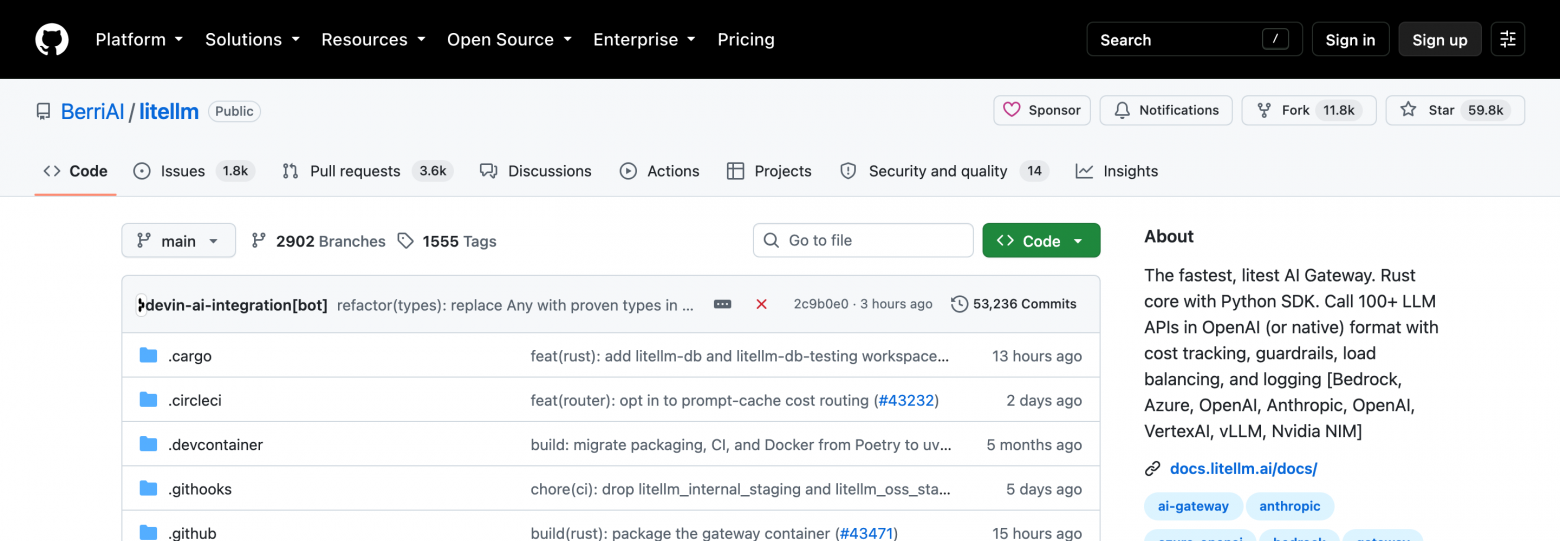Click .cargo folder icon
Image resolution: width=1560 pixels, height=541 pixels.
[149, 355]
